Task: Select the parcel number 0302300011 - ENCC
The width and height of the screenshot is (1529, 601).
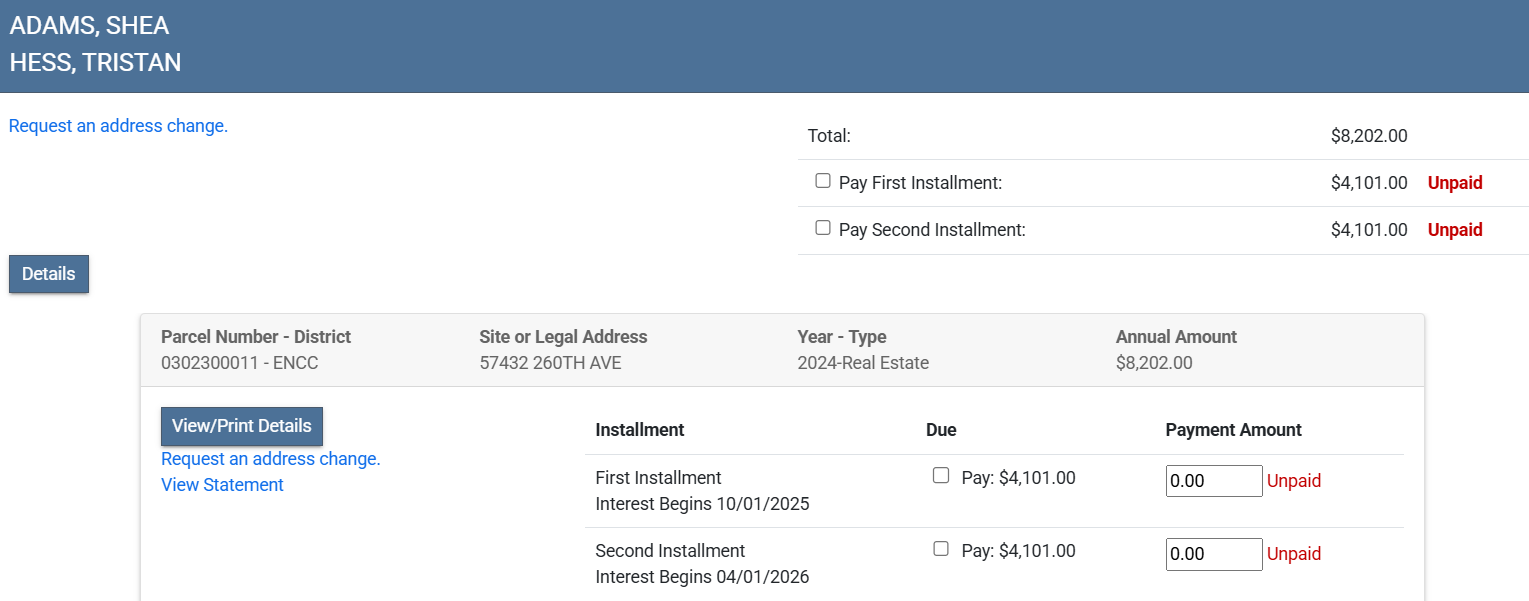Action: 239,363
